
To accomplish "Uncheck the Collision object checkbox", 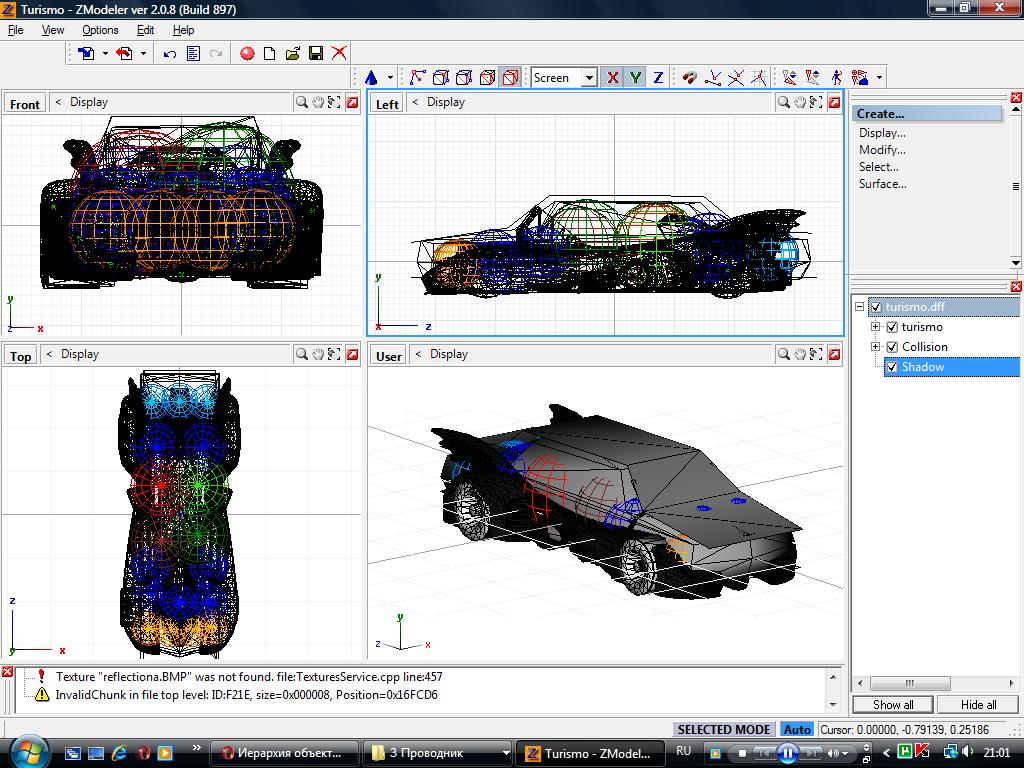I will tap(893, 347).
